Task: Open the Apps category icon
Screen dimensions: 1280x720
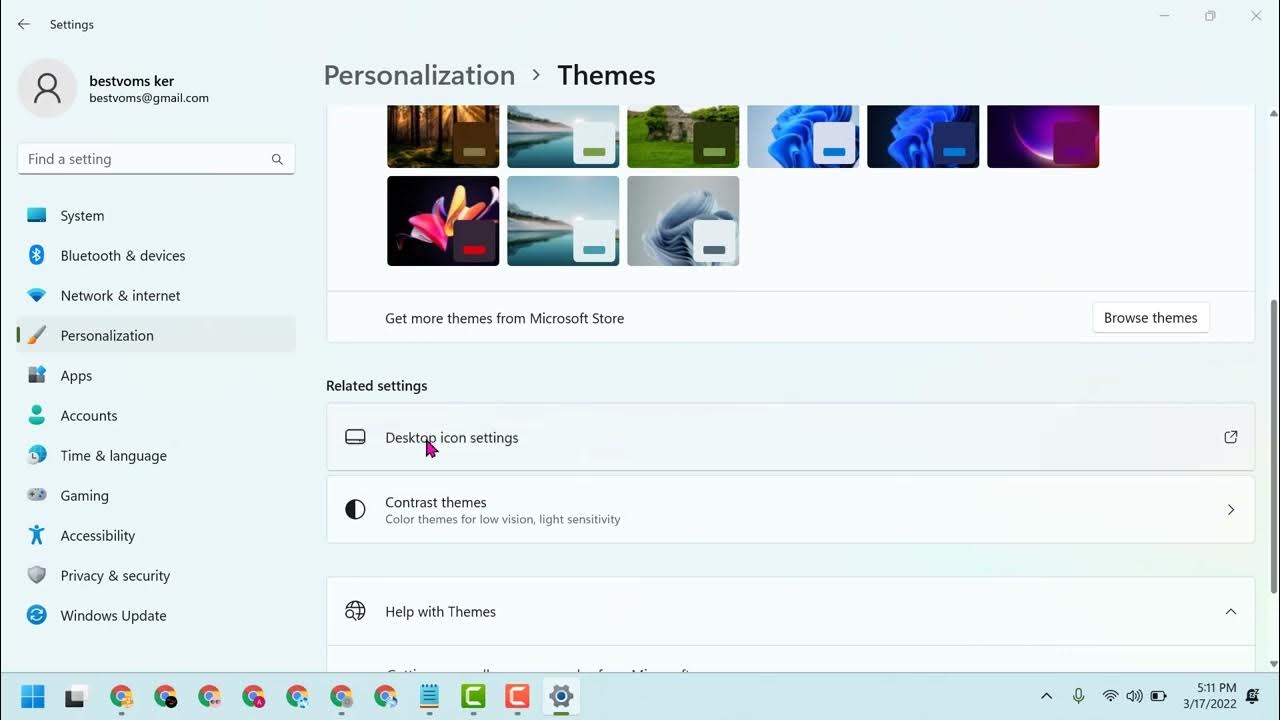Action: tap(37, 375)
